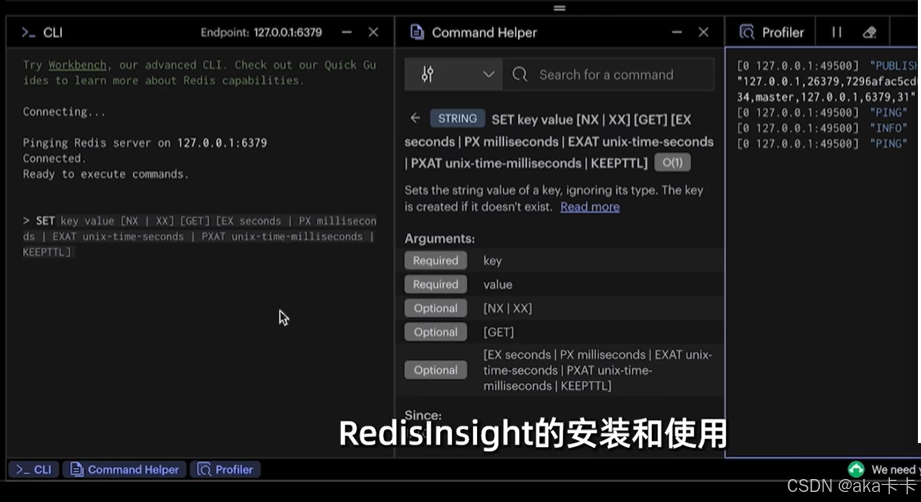Click the 'key' argument name
Viewport: 921px width, 502px height.
pos(492,261)
